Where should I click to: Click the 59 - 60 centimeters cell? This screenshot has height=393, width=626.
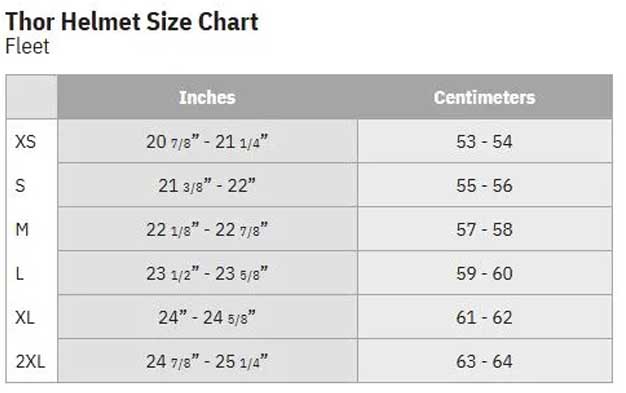(485, 273)
